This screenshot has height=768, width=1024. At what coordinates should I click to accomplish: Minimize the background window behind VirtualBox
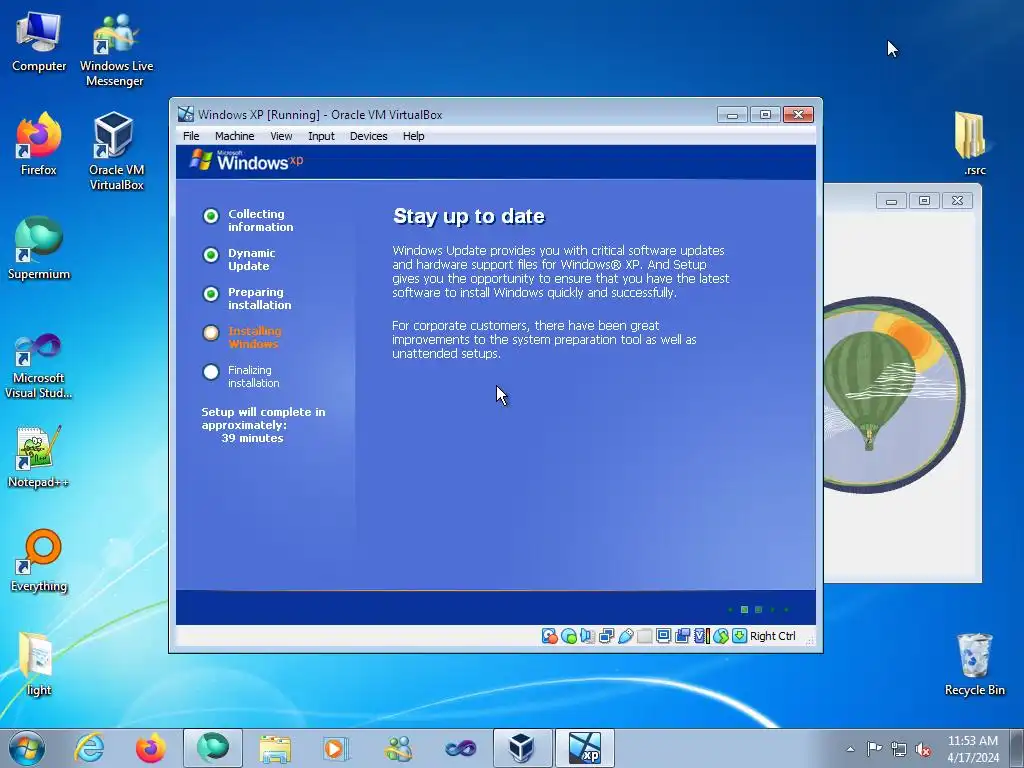tap(891, 200)
